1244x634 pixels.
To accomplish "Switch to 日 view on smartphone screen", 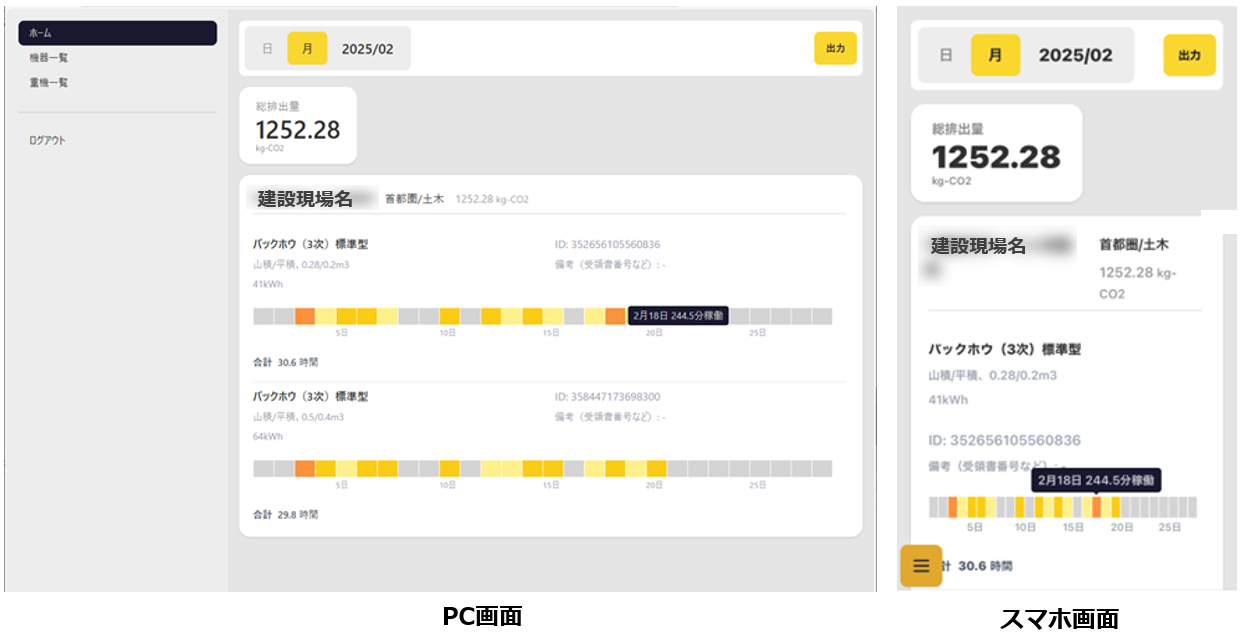I will point(945,55).
